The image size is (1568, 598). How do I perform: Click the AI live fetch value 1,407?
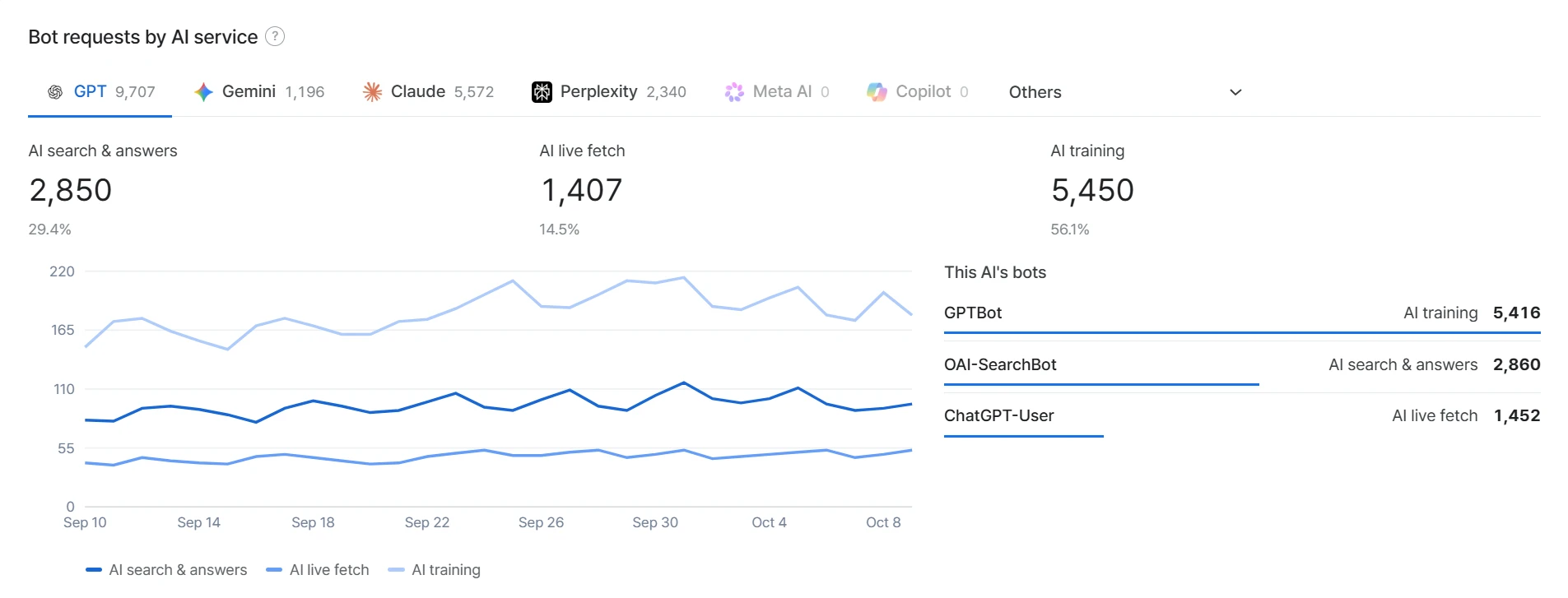tap(582, 190)
